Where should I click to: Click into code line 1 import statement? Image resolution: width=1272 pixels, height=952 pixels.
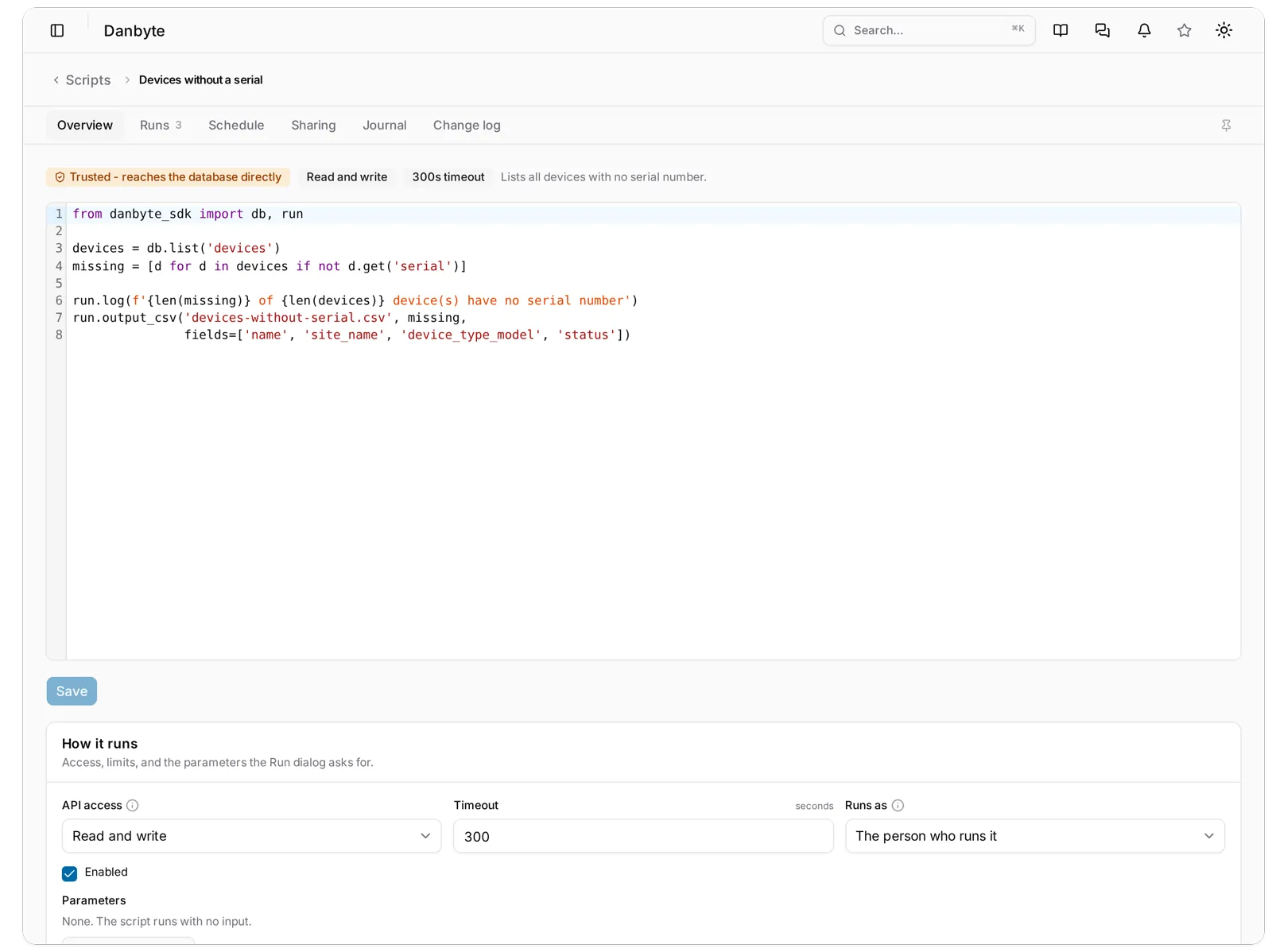pos(188,214)
